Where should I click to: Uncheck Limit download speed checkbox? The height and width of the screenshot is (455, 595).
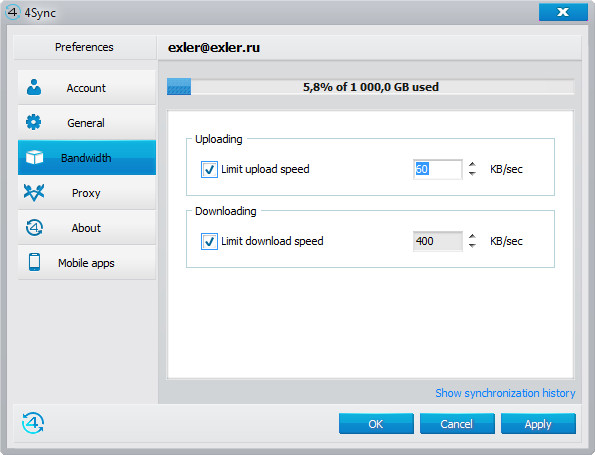[x=209, y=241]
